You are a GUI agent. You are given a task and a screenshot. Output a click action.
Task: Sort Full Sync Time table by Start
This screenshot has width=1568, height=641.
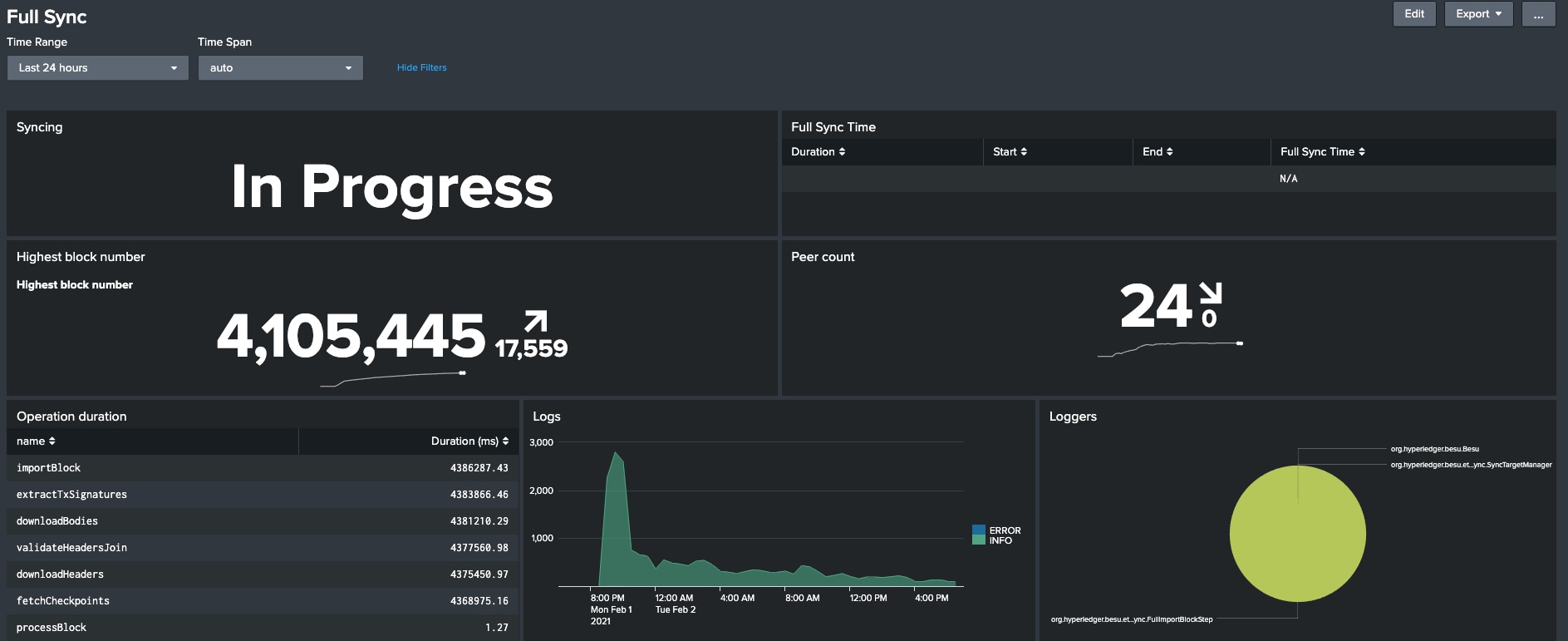[x=1010, y=151]
